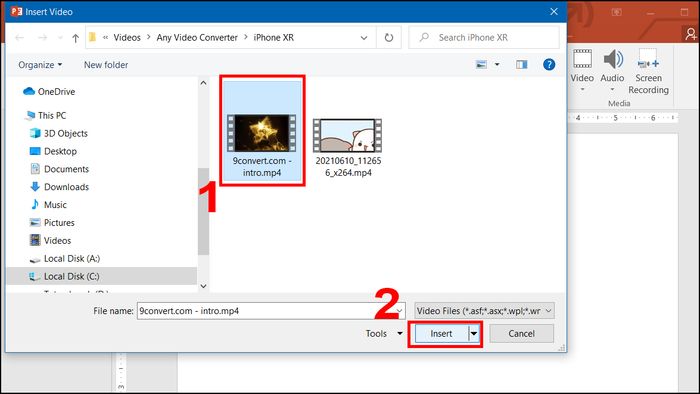Create a New folder

[106, 65]
